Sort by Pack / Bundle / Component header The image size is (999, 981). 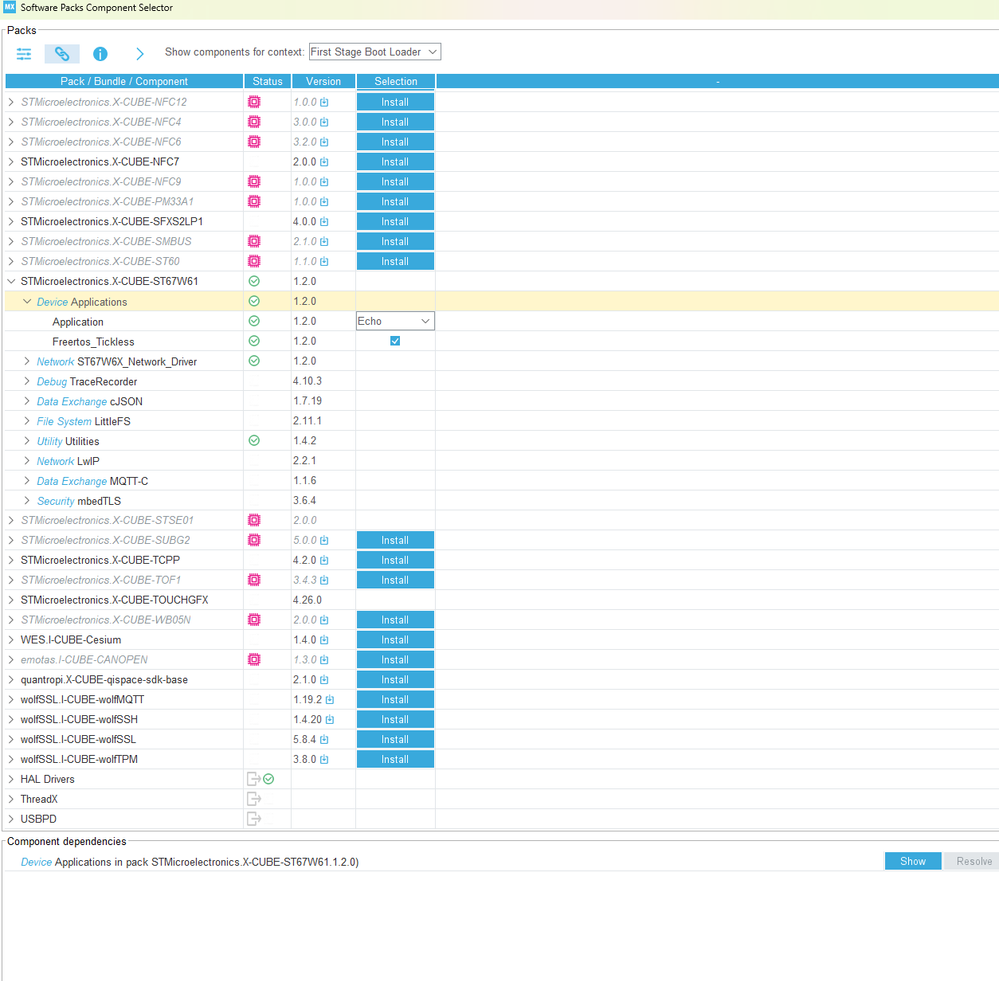point(124,81)
